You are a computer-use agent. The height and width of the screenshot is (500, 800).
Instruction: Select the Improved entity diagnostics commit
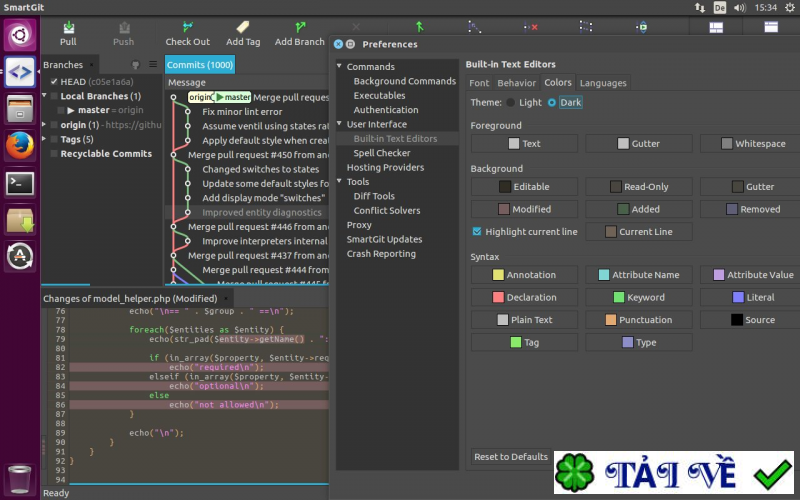261,212
